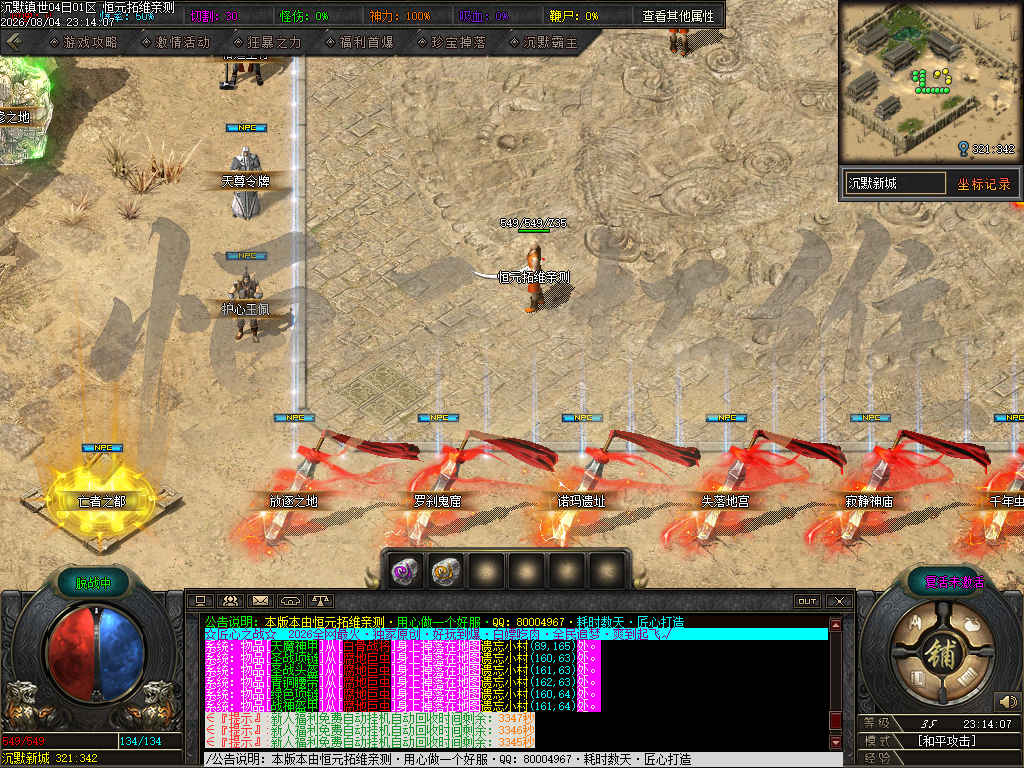Viewport: 1024px width, 768px height.
Task: Open the group/team icon in chat toolbar
Action: coord(231,600)
